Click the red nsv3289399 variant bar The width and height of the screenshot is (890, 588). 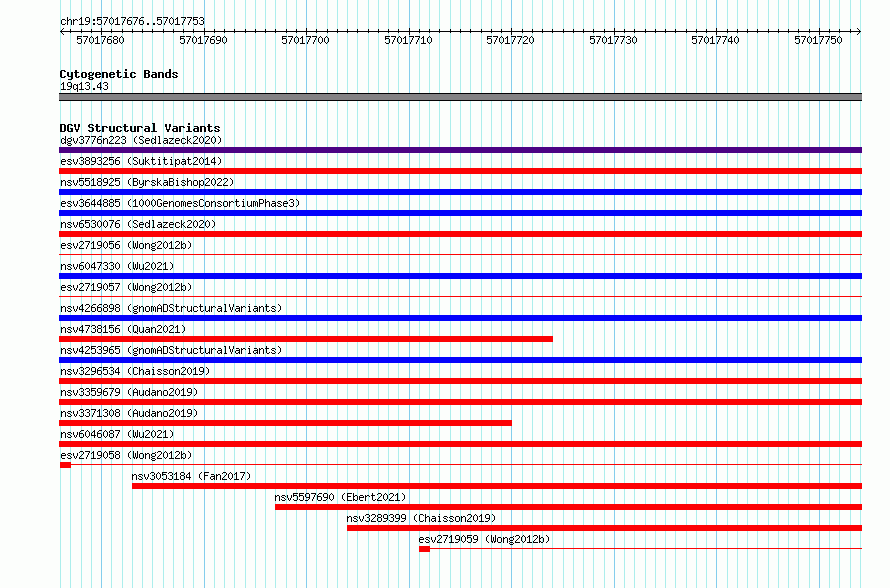point(604,528)
